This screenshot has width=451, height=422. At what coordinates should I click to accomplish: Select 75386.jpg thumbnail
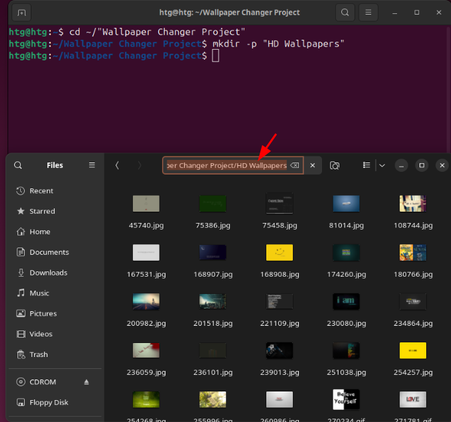coord(213,203)
